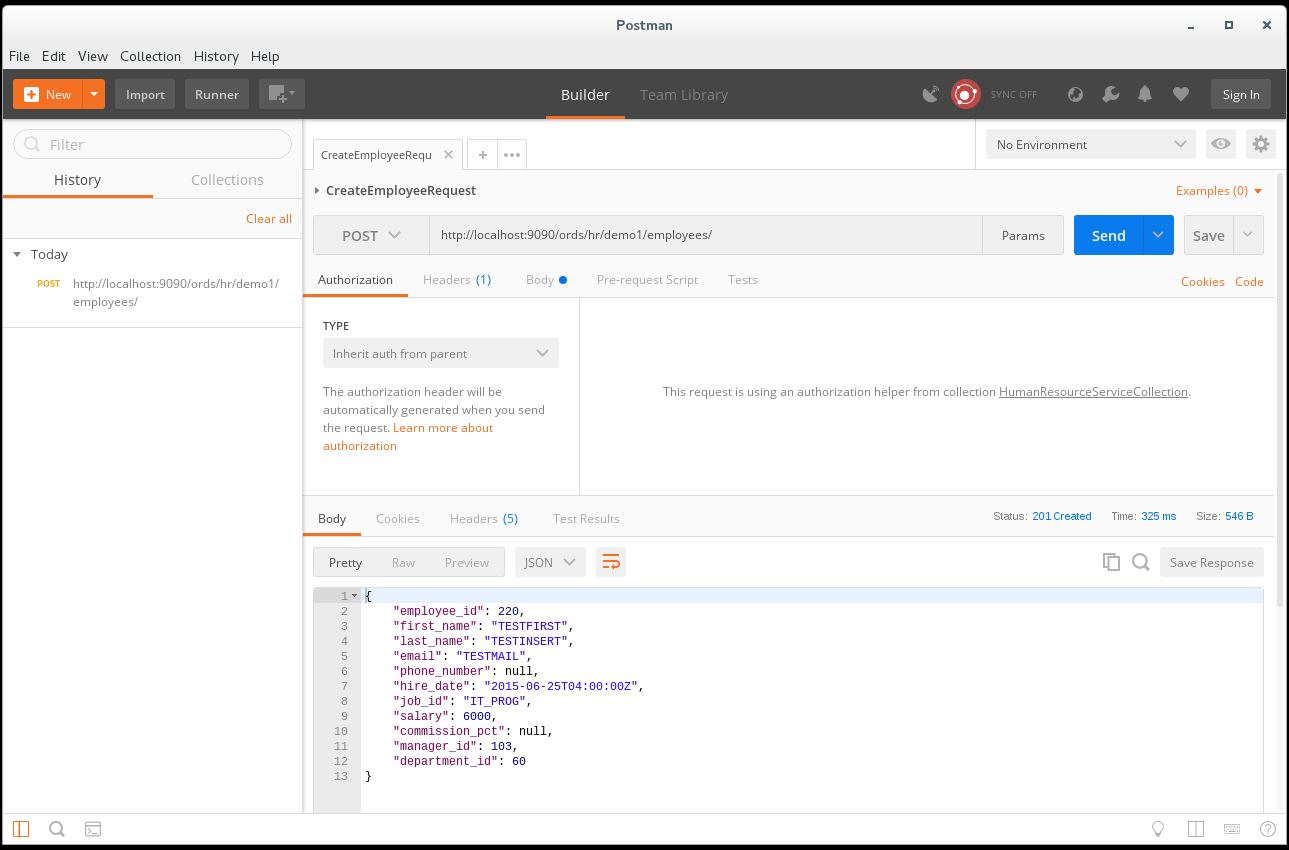Viewport: 1289px width, 850px height.
Task: Search within the response body
Action: 1141,562
